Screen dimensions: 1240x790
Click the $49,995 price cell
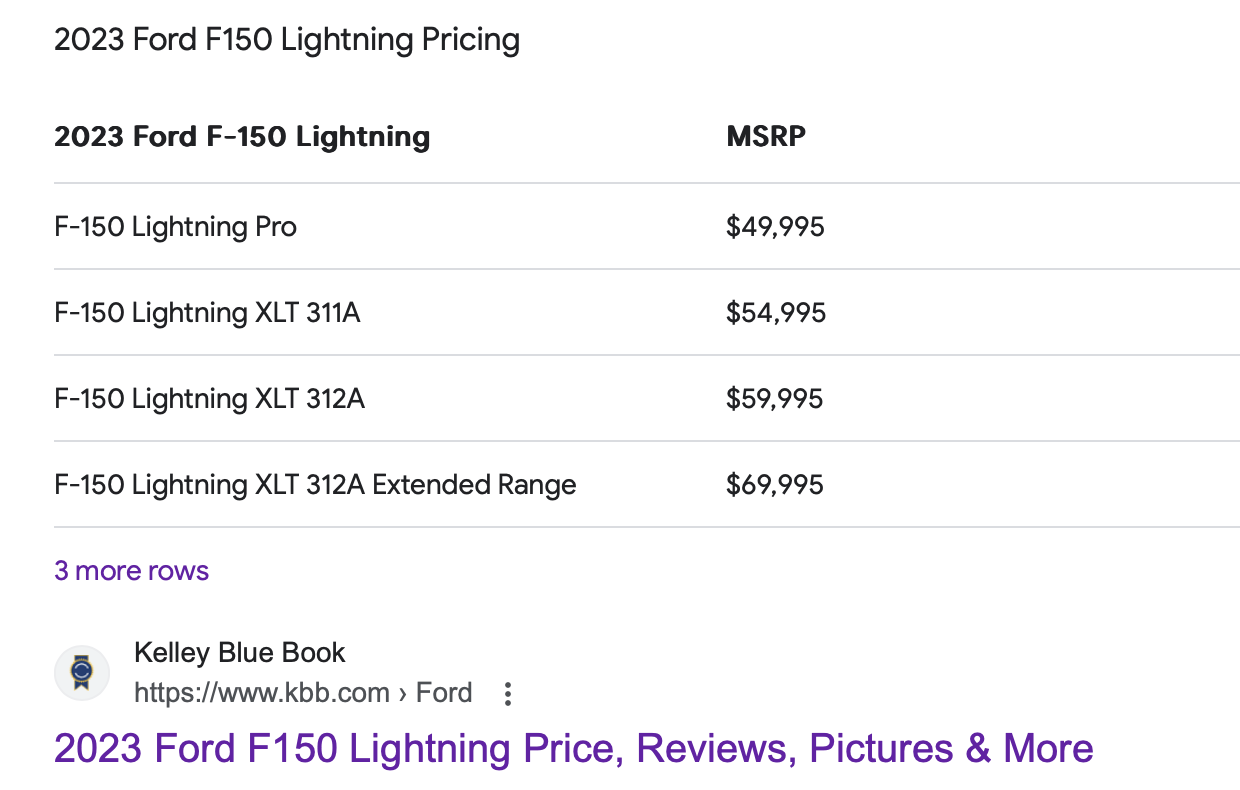click(x=776, y=227)
